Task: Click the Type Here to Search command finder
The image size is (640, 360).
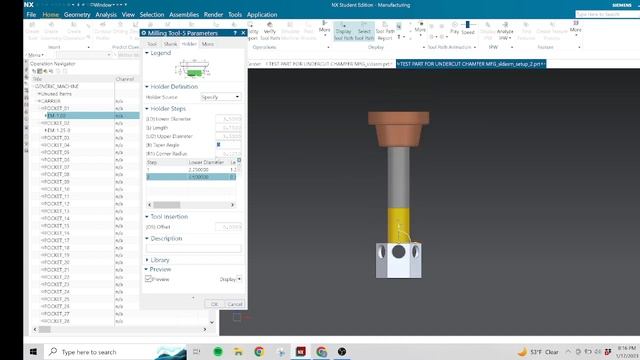Action: pos(607,14)
